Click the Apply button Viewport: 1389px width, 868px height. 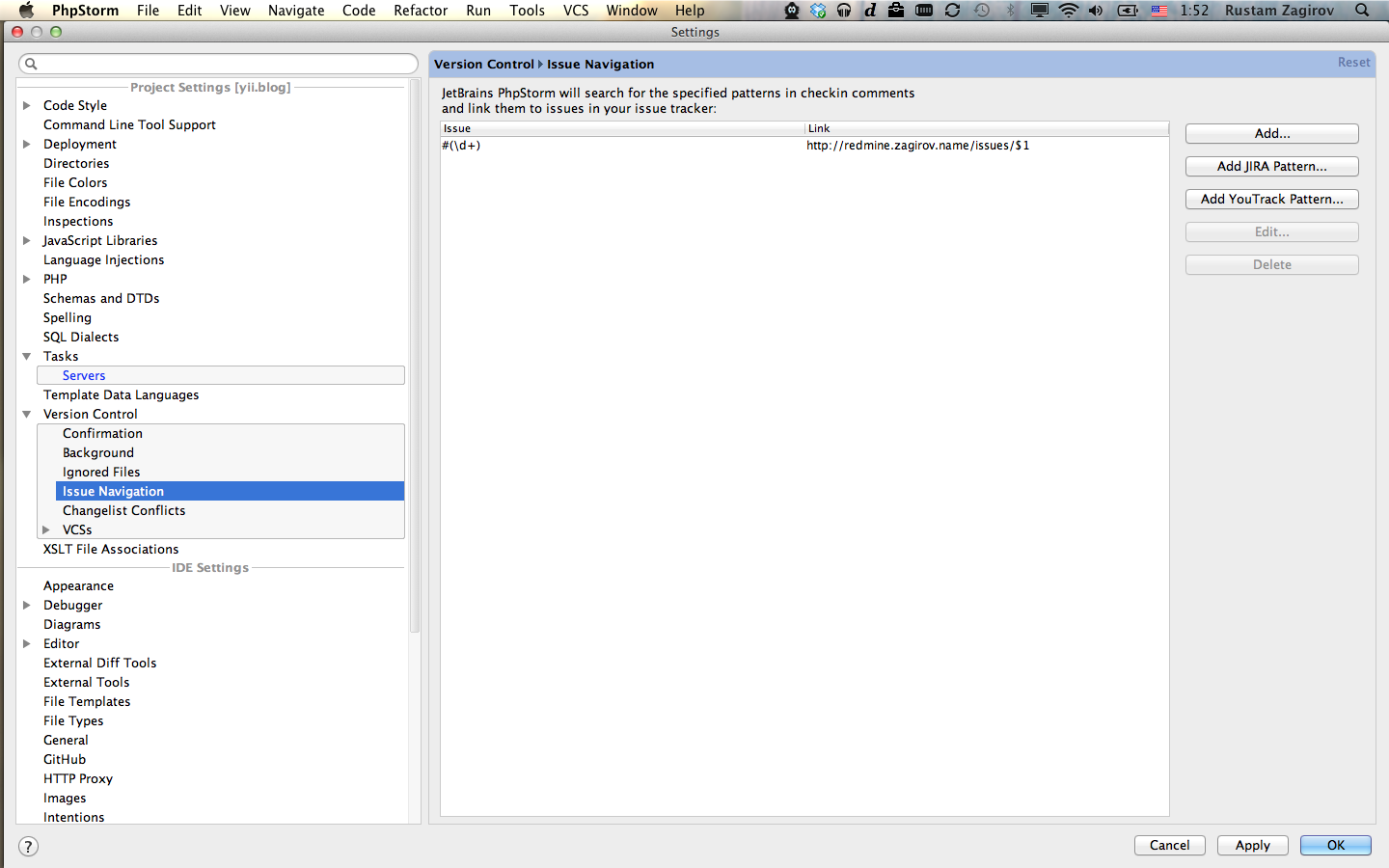(1253, 845)
